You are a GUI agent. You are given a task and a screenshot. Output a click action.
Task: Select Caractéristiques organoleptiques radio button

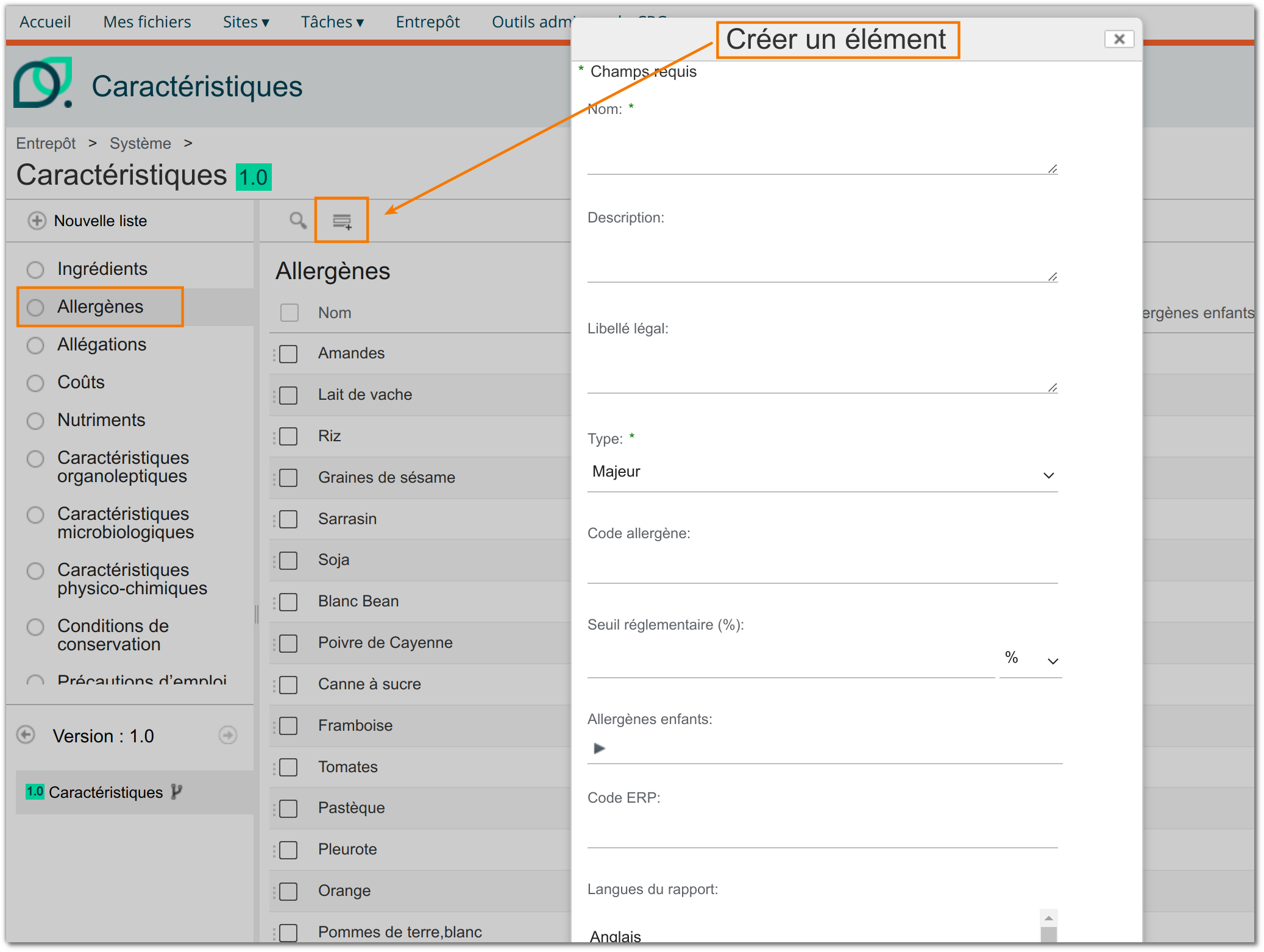click(x=35, y=458)
